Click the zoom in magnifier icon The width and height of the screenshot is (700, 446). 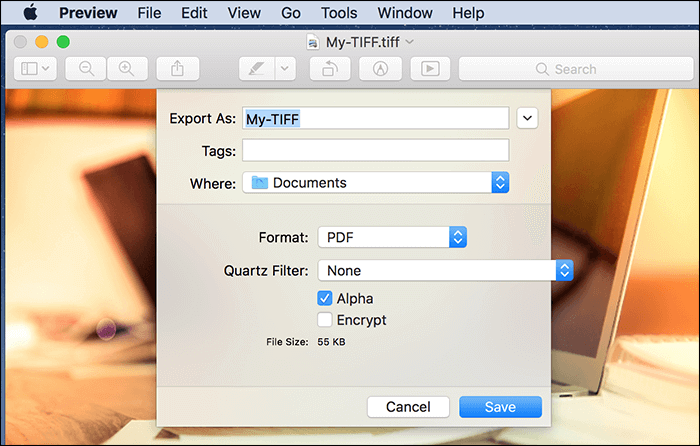(x=127, y=69)
